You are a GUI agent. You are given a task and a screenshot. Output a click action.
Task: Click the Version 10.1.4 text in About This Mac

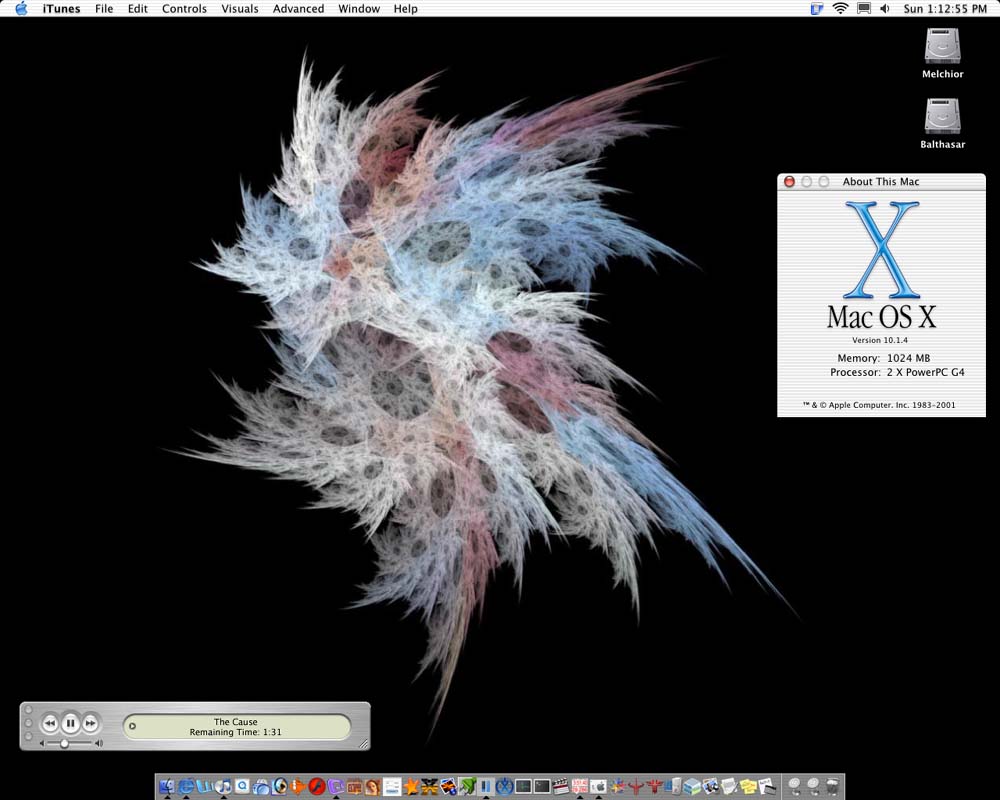click(x=880, y=340)
